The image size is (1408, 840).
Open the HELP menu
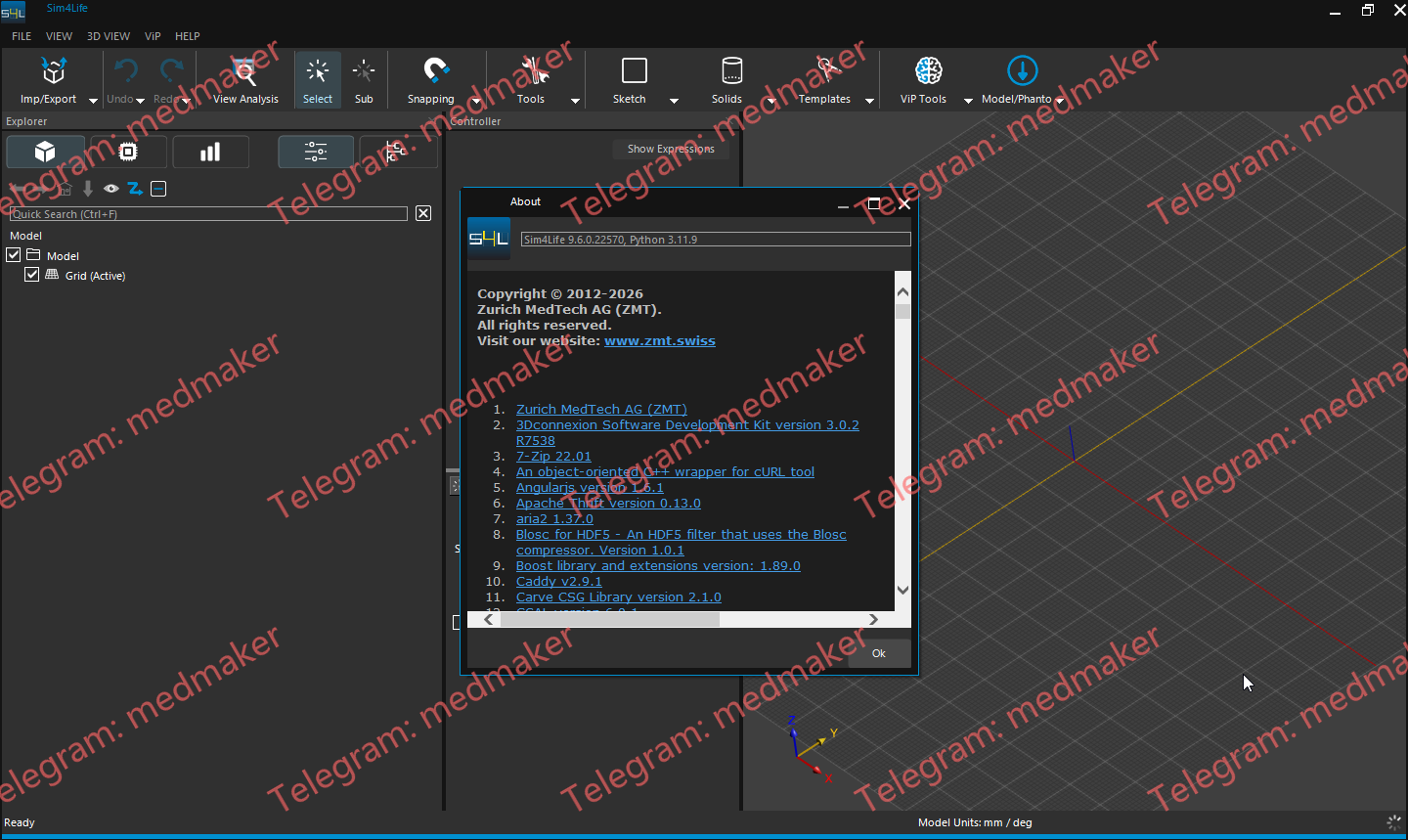pyautogui.click(x=188, y=36)
